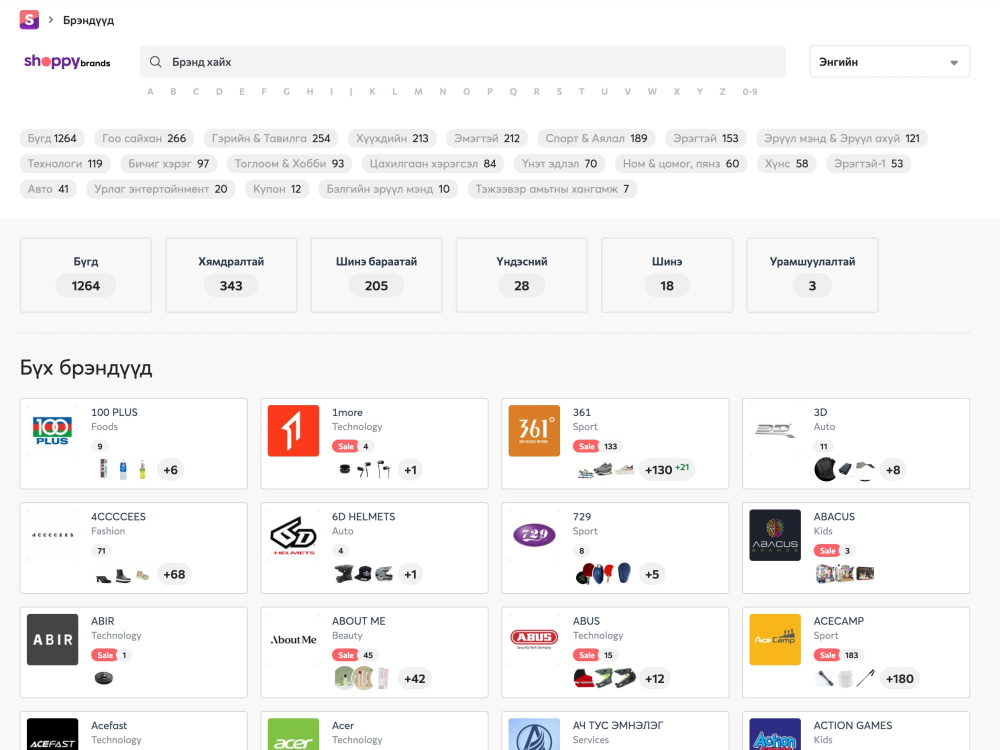Select the Цахилгаан хэрэгсэл 84 chip
Viewport: 1000px width, 750px height.
click(x=433, y=164)
